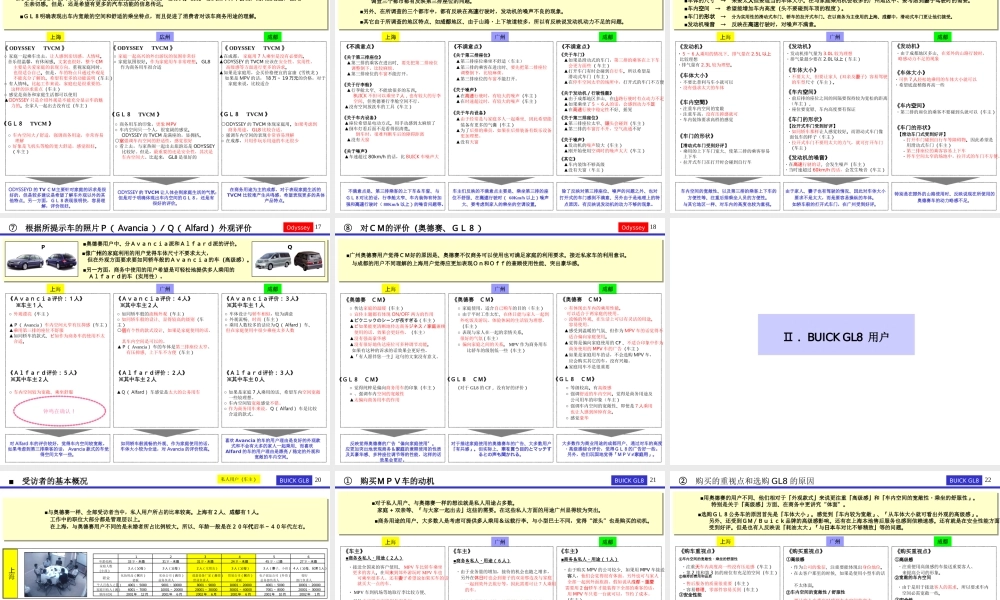Select slide 21 '购买MPV车的动机'

499,536
